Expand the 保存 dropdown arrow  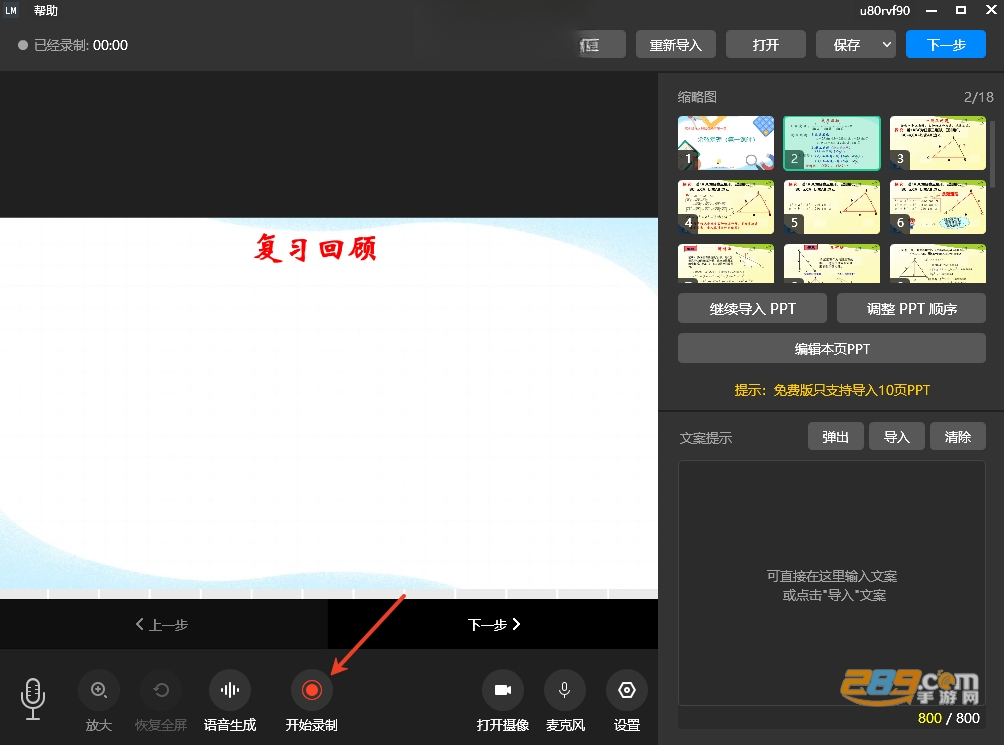click(887, 44)
